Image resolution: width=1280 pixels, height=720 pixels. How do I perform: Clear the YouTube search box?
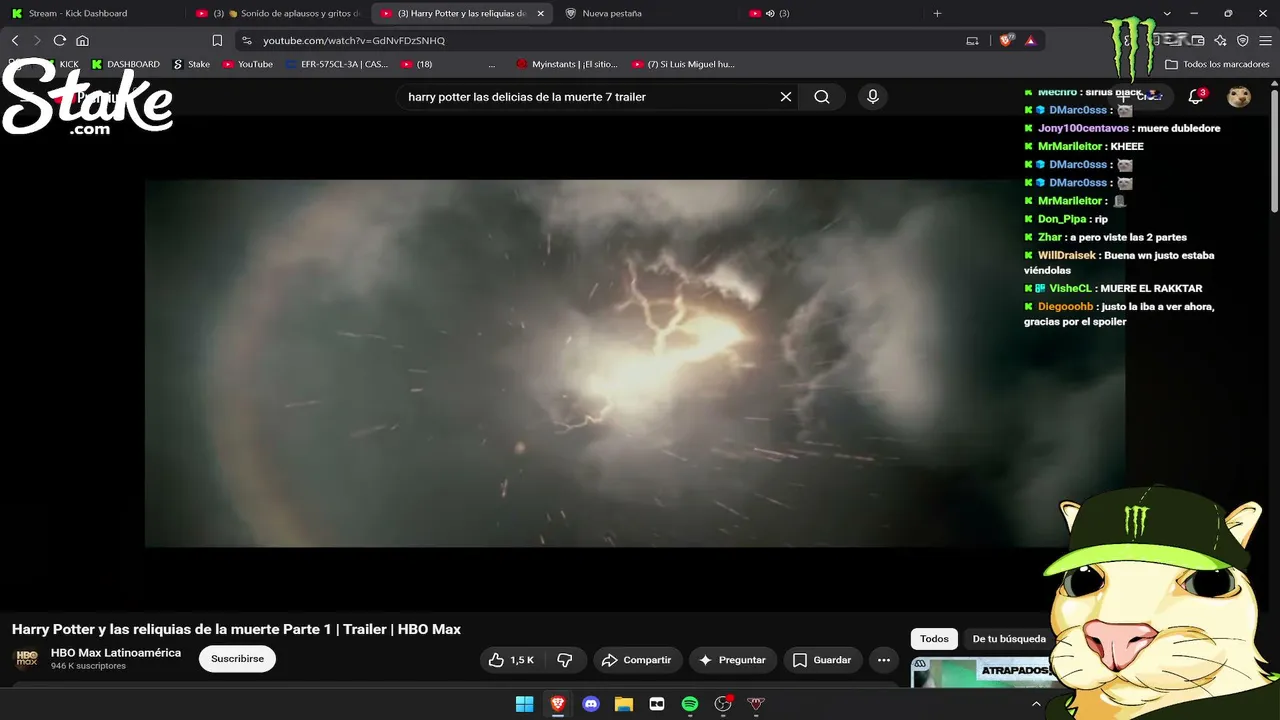tap(786, 97)
